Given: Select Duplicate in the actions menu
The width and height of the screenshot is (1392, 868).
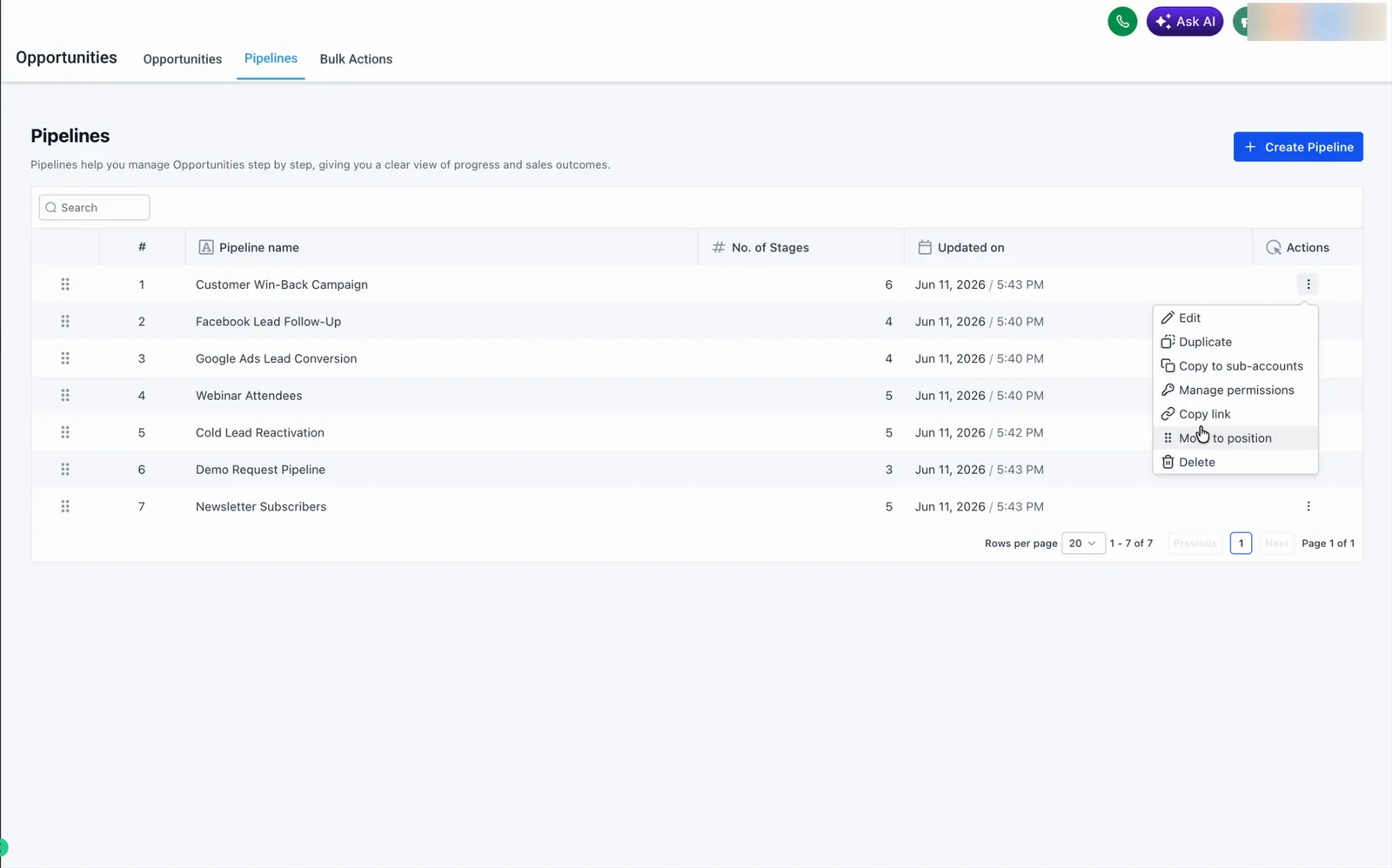Looking at the screenshot, I should pos(1235,342).
